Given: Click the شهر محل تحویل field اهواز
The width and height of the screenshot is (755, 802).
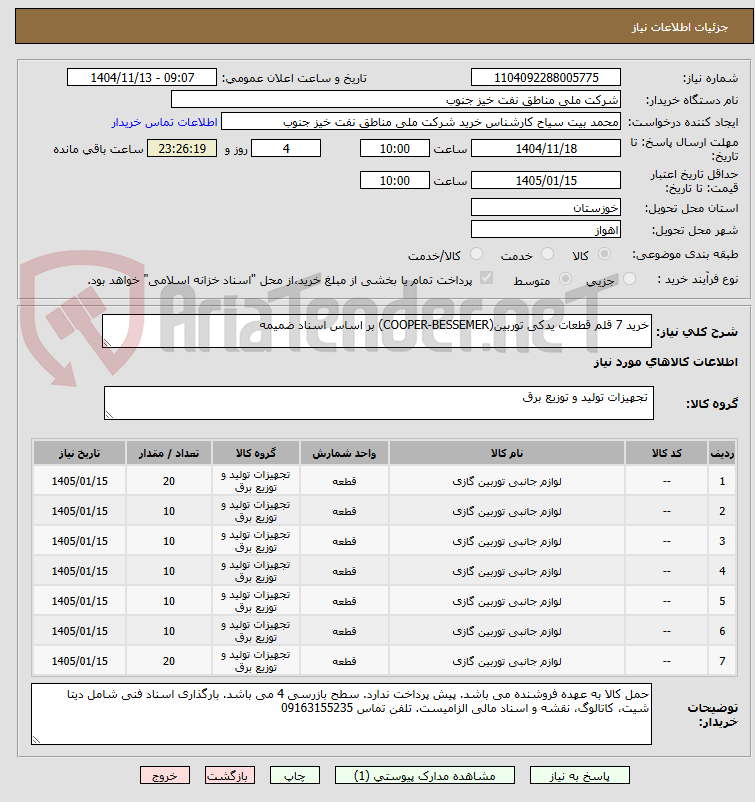Looking at the screenshot, I should point(546,229).
